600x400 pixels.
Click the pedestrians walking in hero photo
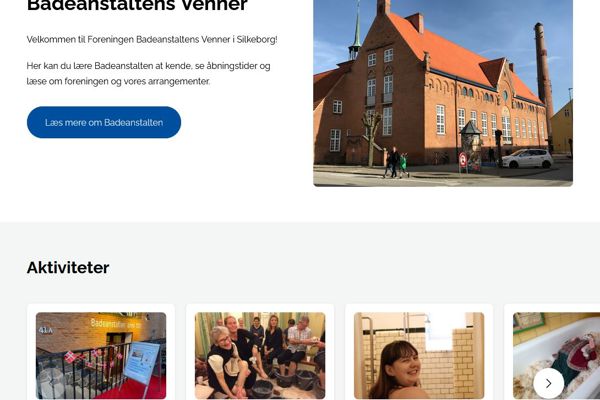click(x=396, y=163)
